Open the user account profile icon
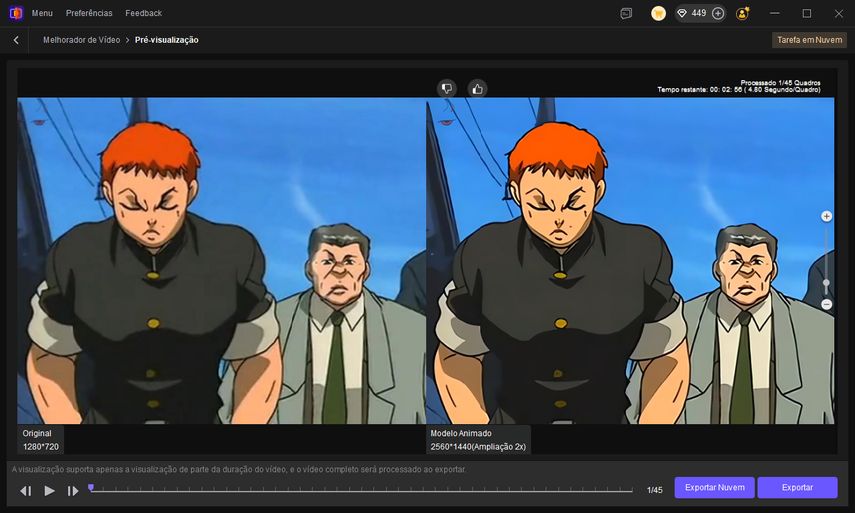Image resolution: width=855 pixels, height=513 pixels. point(742,14)
